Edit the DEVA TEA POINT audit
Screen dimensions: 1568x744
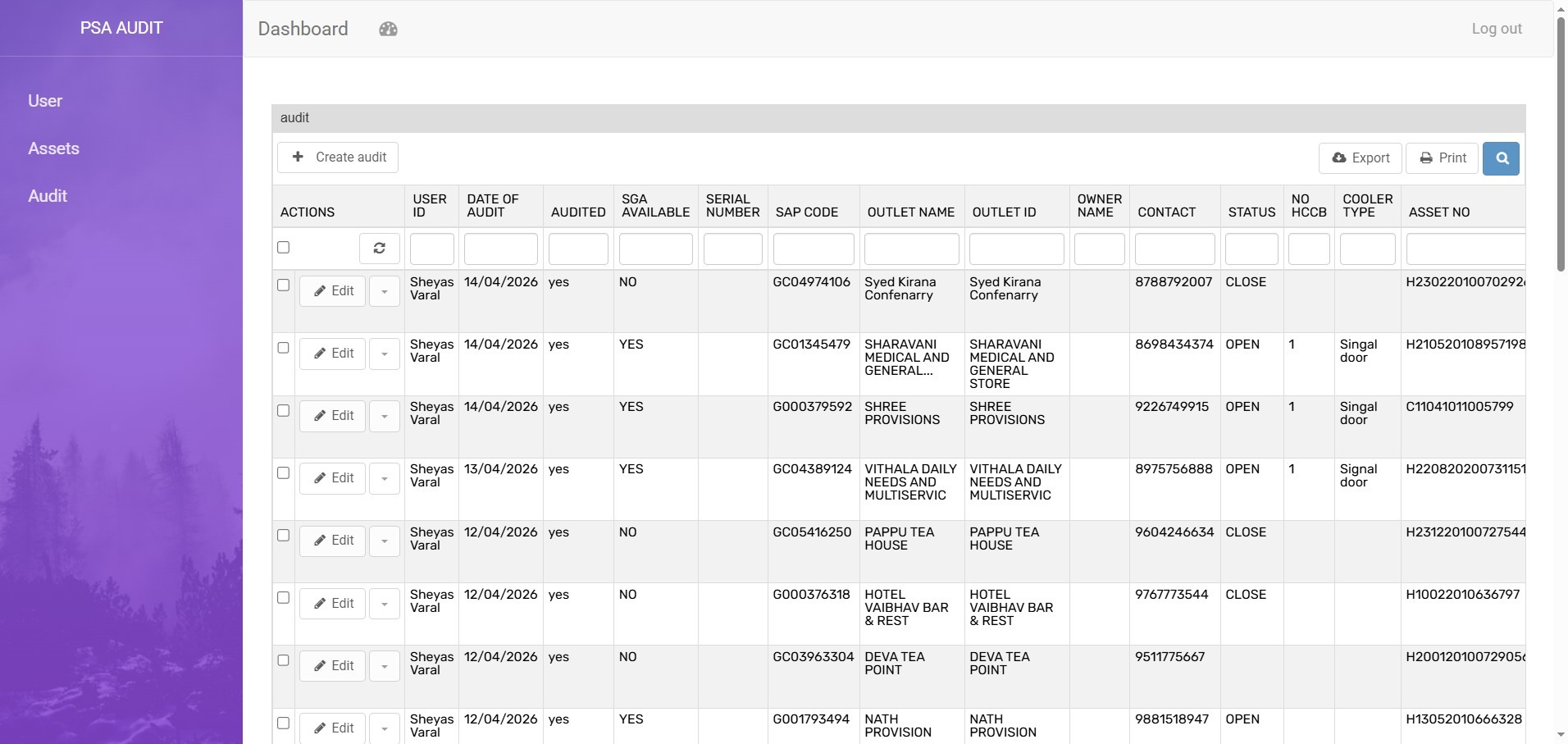tap(332, 666)
